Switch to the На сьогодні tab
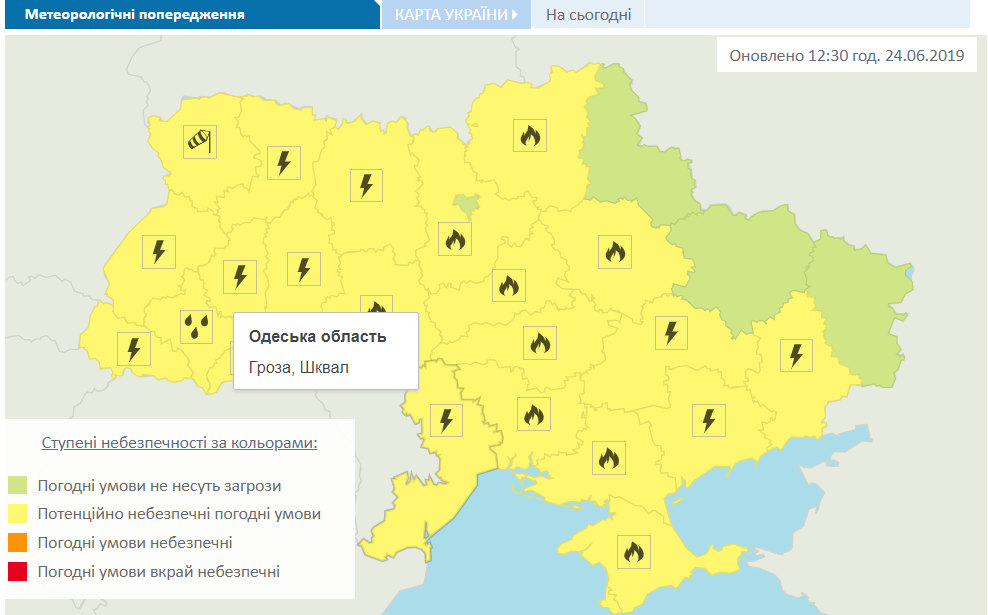988x615 pixels. click(x=589, y=14)
